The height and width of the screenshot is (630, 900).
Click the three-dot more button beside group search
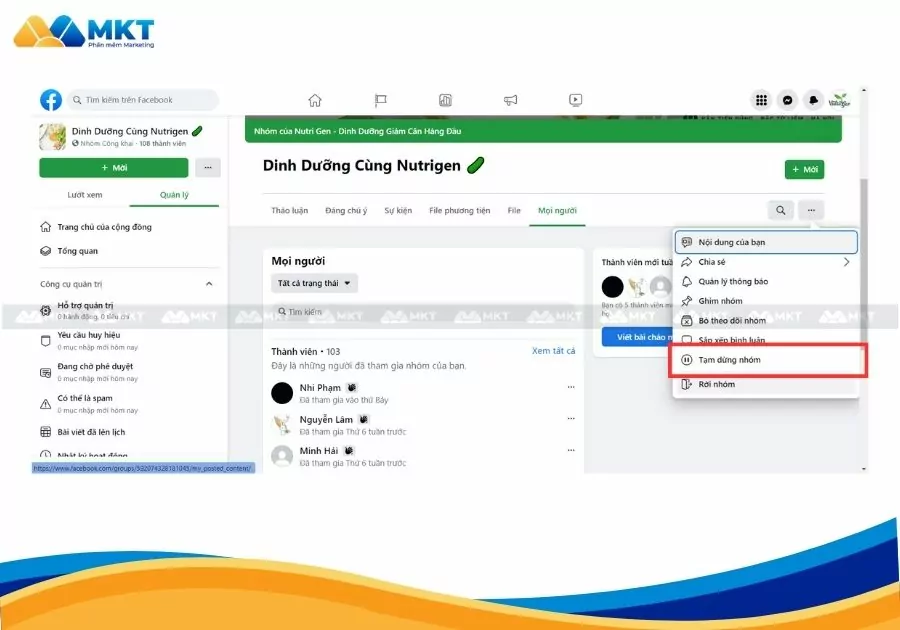(x=811, y=210)
